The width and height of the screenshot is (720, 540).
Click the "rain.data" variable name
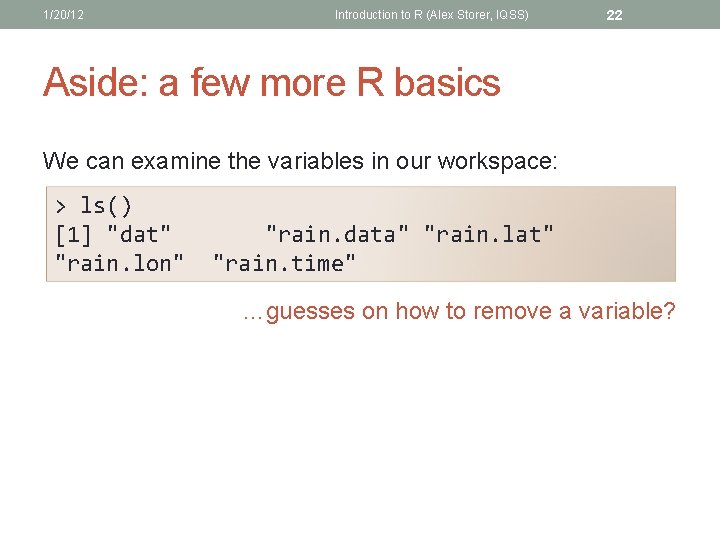point(337,234)
